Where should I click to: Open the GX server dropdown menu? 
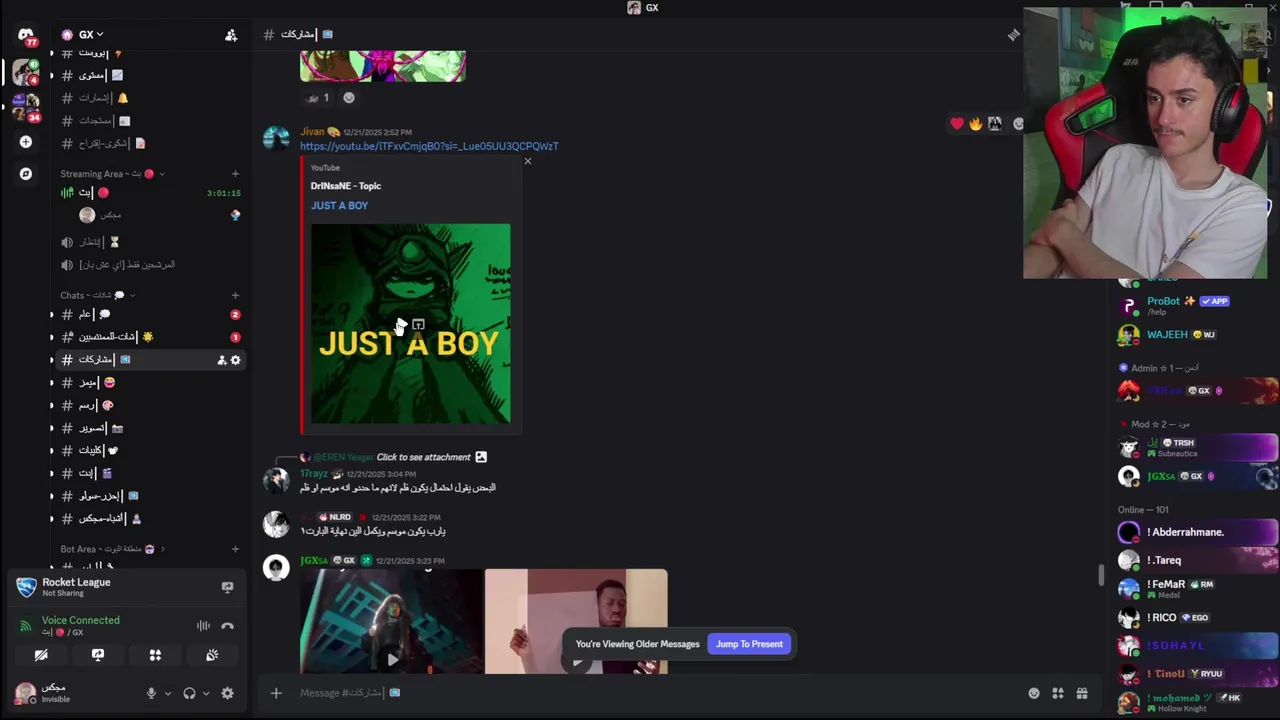tap(91, 34)
